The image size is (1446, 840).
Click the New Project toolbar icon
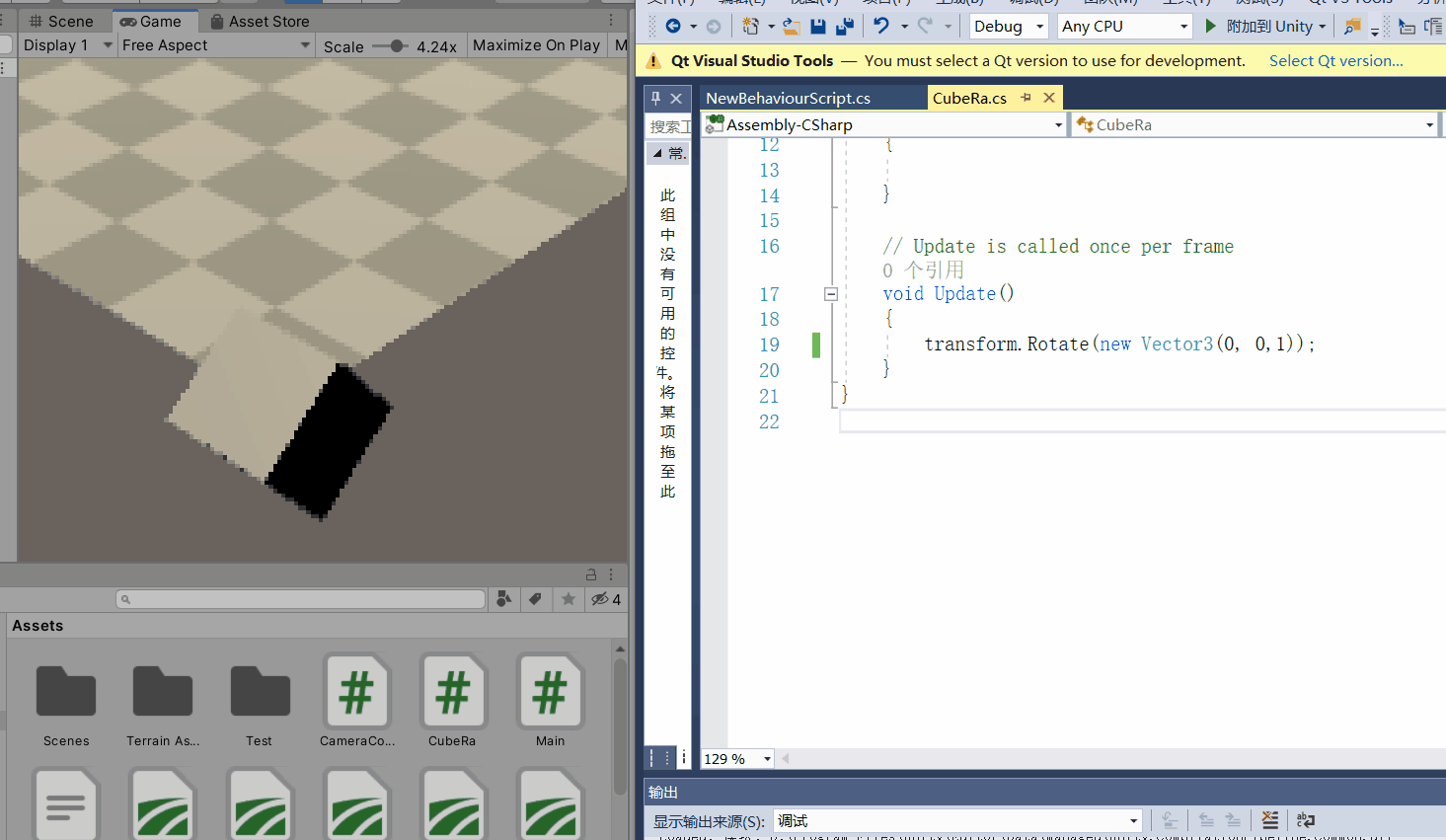click(x=751, y=27)
